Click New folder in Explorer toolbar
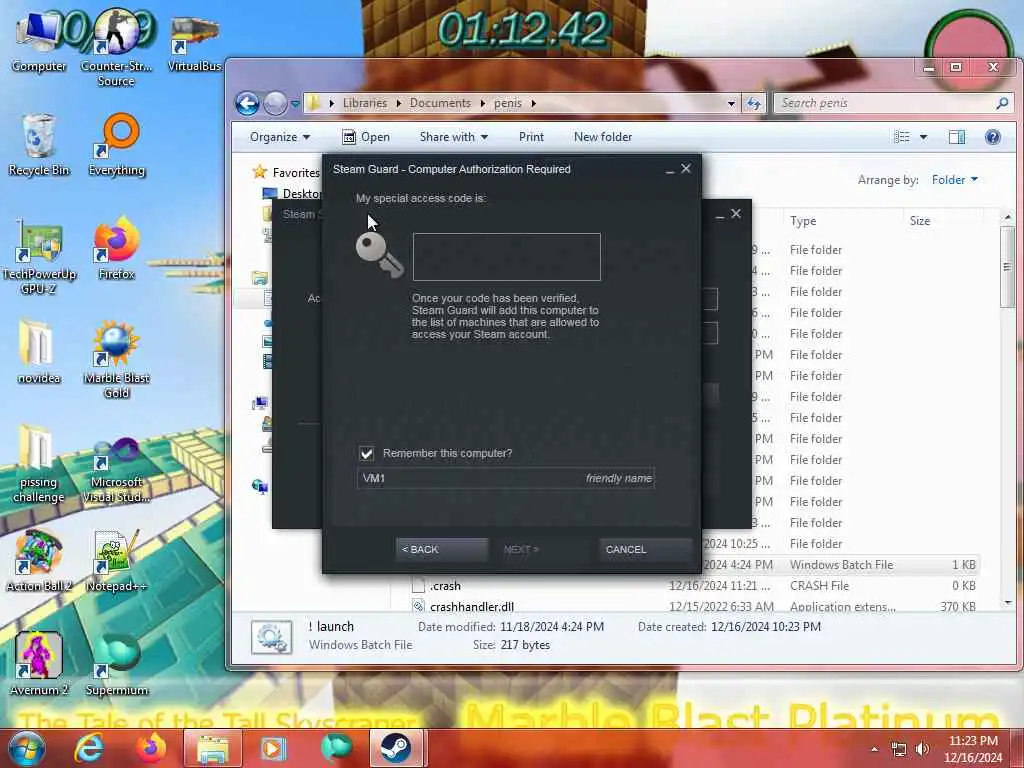The height and width of the screenshot is (768, 1024). [603, 137]
